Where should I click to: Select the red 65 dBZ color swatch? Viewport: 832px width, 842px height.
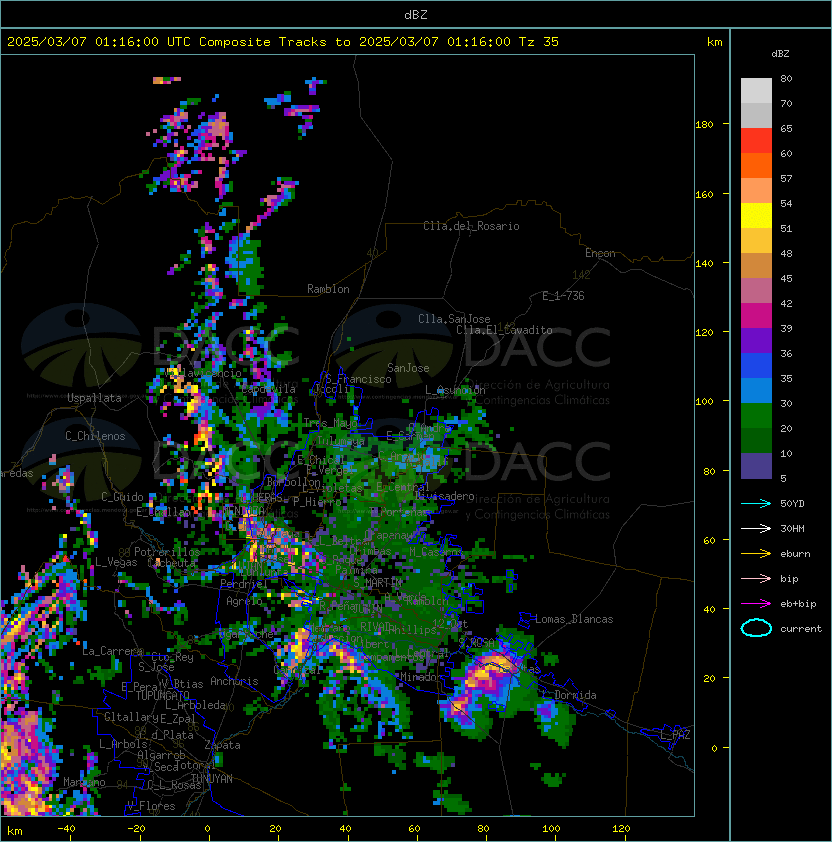point(756,140)
